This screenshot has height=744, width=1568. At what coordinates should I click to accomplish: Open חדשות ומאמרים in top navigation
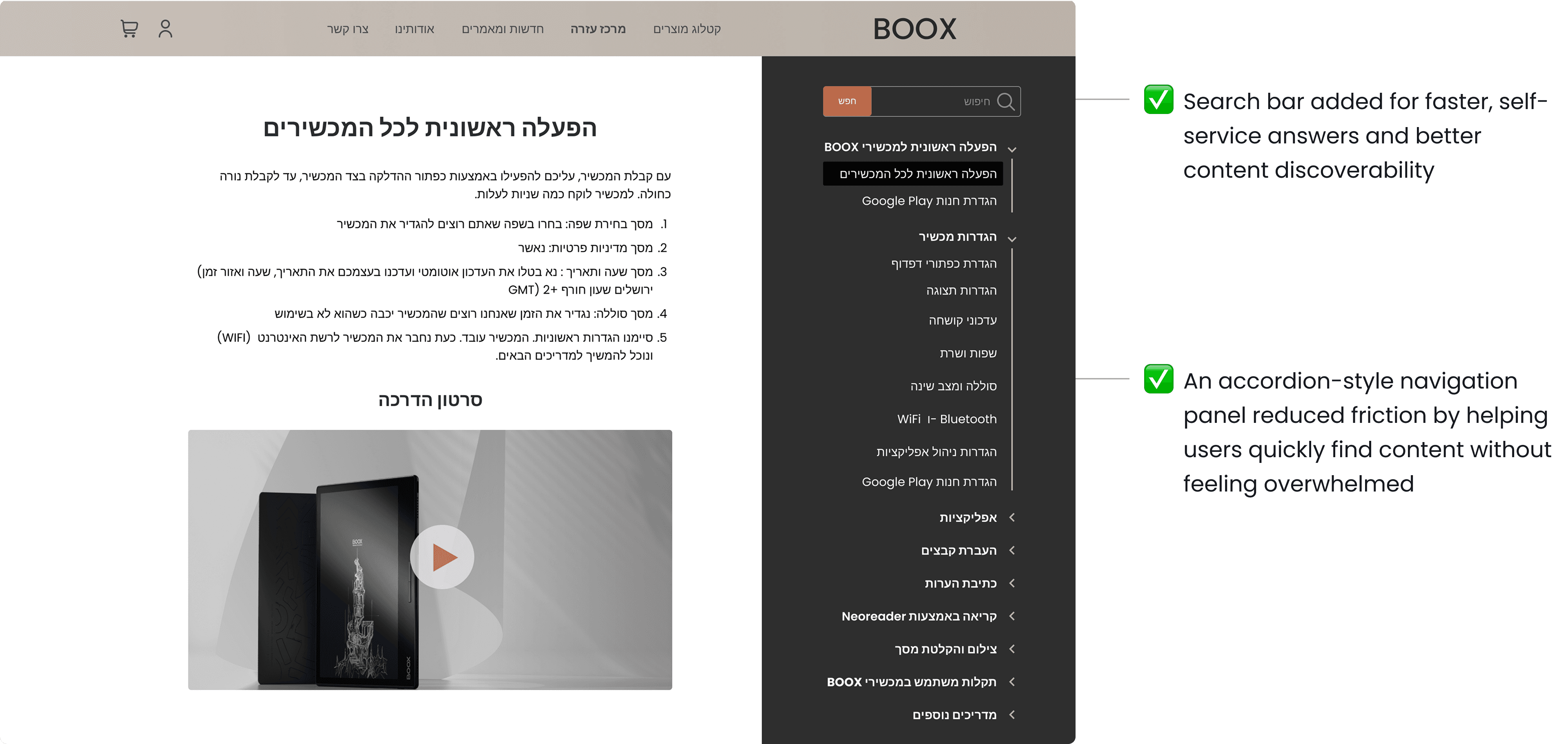[502, 29]
